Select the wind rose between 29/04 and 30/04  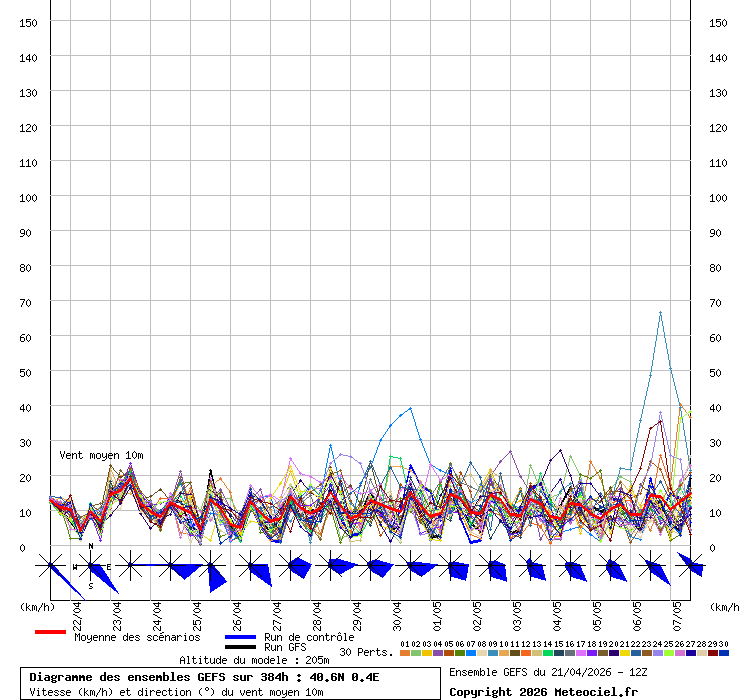tap(370, 567)
